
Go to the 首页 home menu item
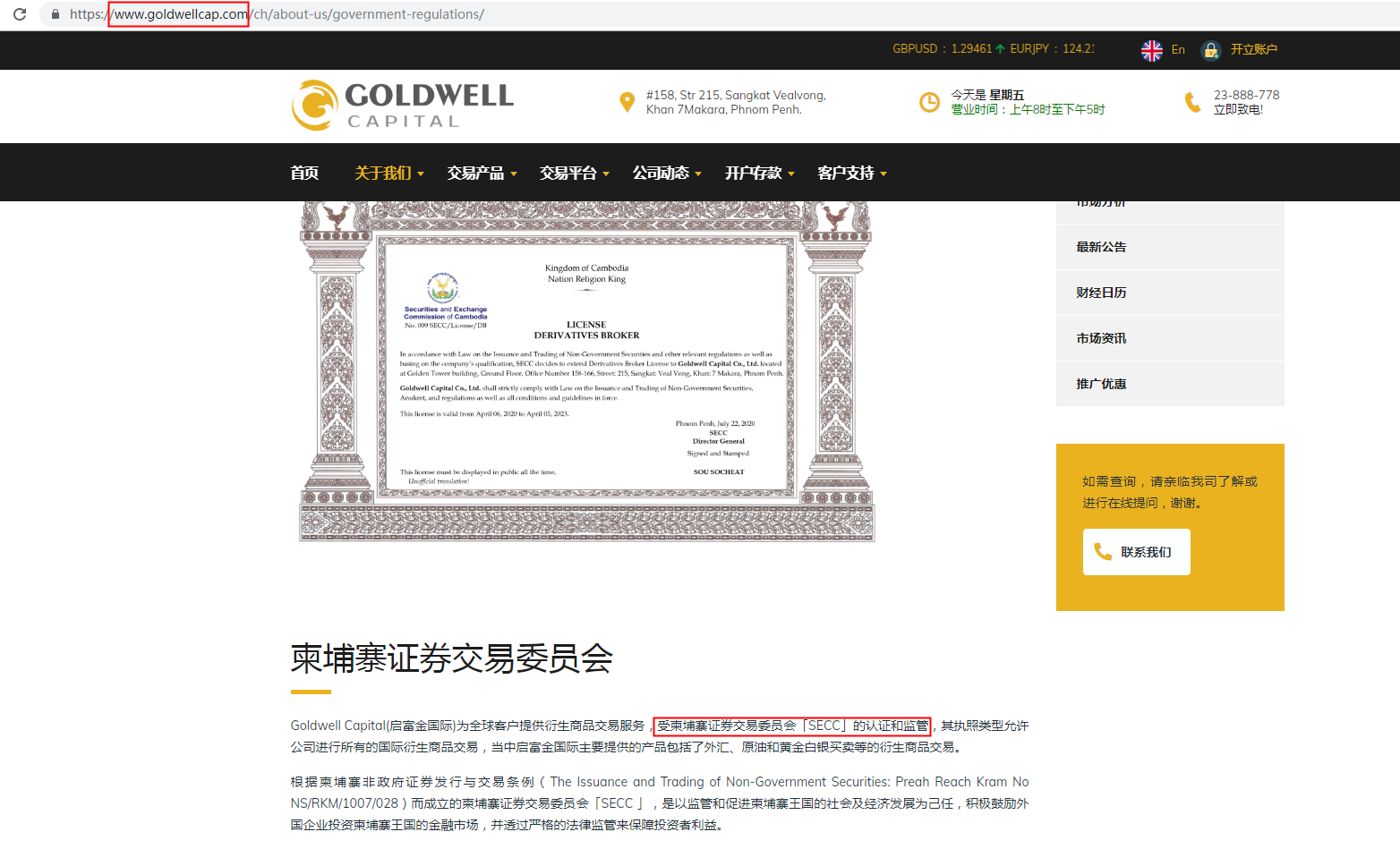(x=304, y=173)
